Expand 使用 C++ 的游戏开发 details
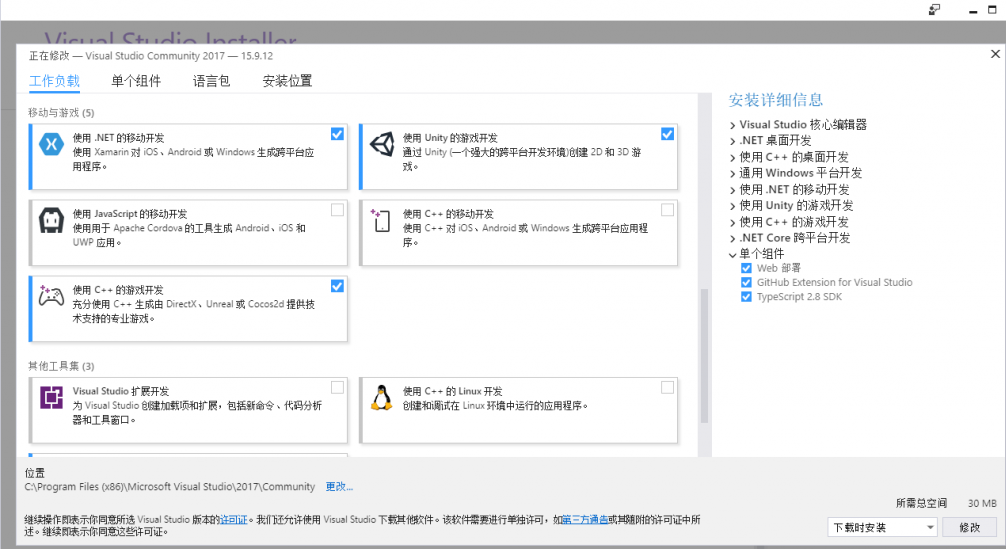 (733, 223)
